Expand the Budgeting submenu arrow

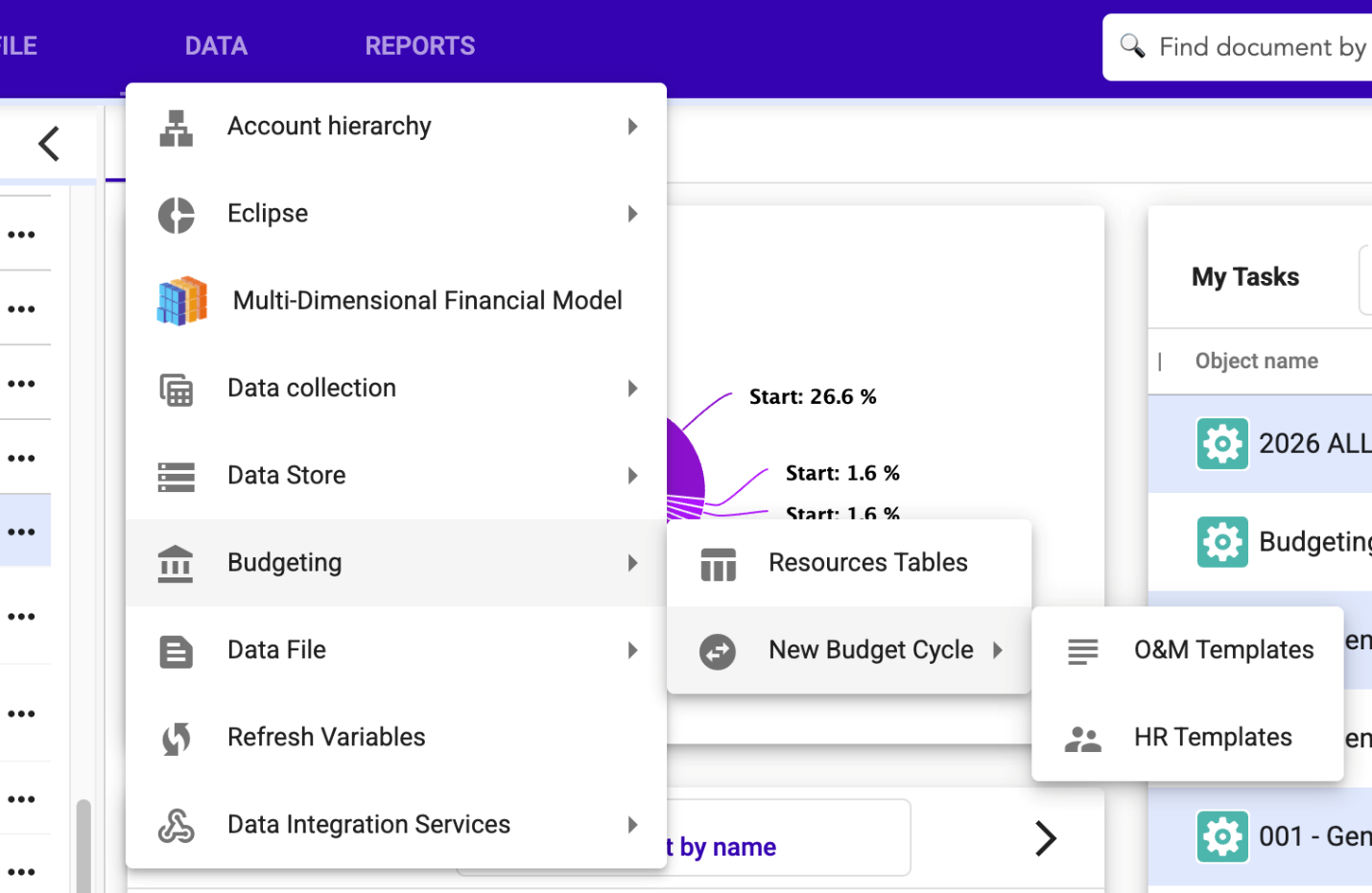[x=632, y=563]
